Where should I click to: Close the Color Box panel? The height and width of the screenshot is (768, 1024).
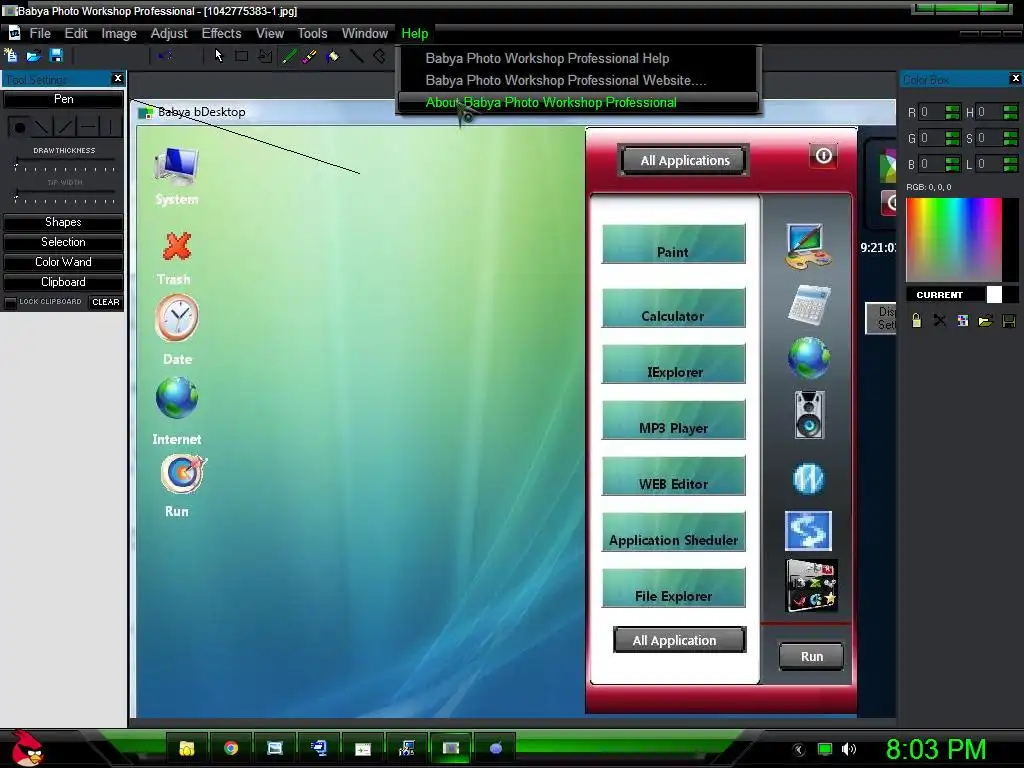tap(1016, 78)
